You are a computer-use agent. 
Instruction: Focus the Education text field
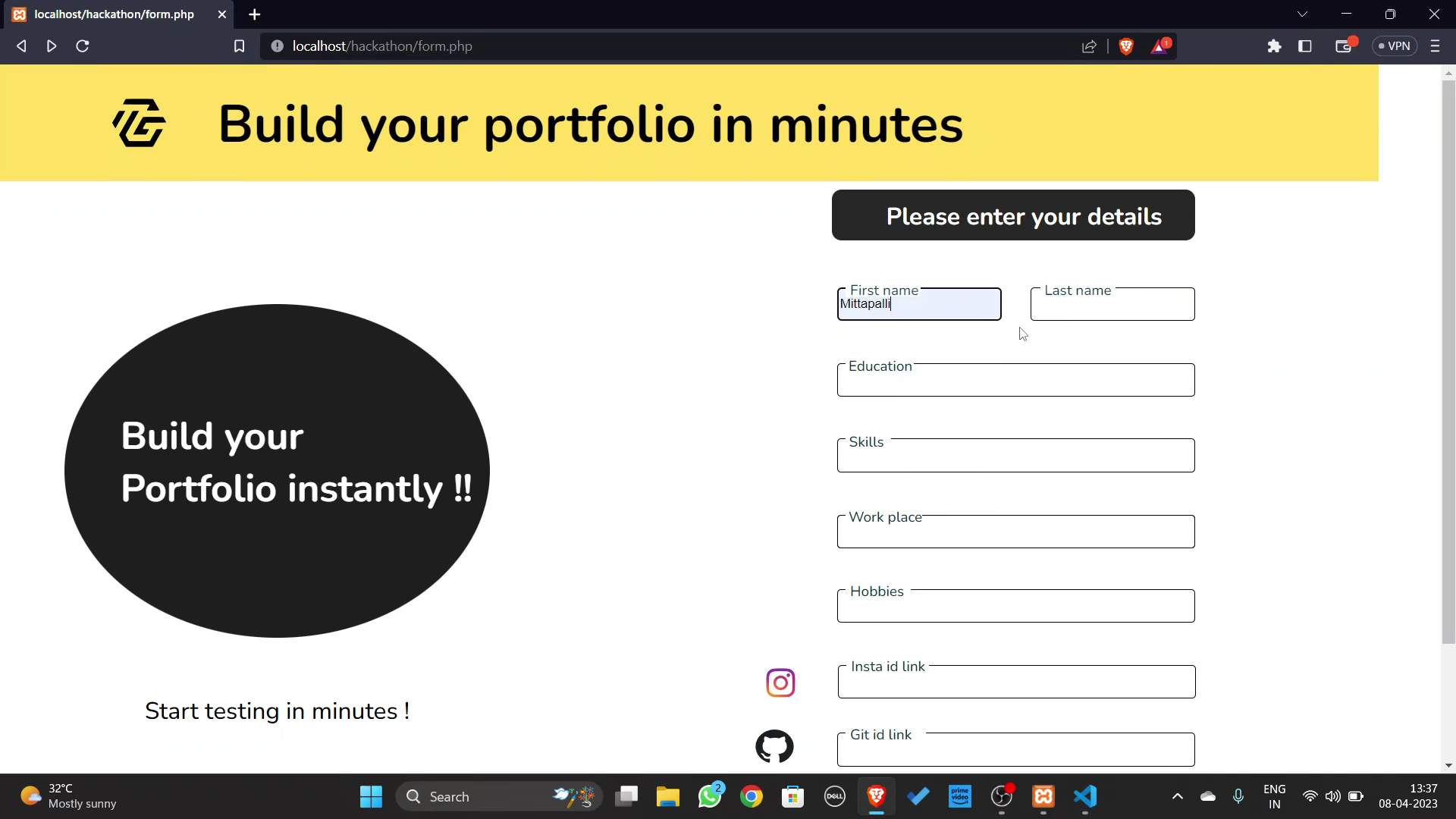1015,382
